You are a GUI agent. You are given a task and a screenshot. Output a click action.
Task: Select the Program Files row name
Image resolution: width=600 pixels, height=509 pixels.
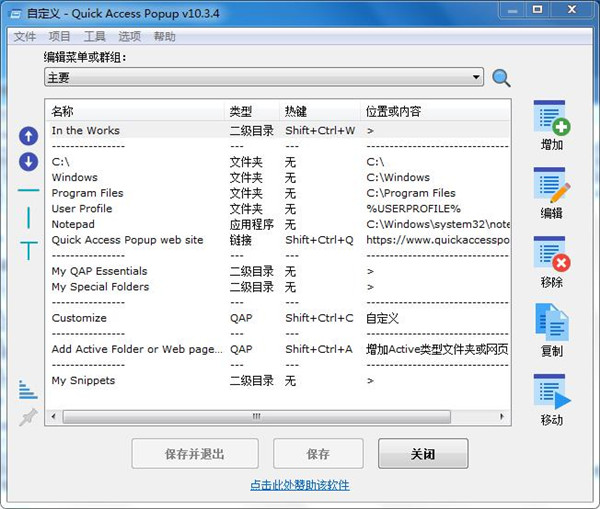tap(87, 193)
